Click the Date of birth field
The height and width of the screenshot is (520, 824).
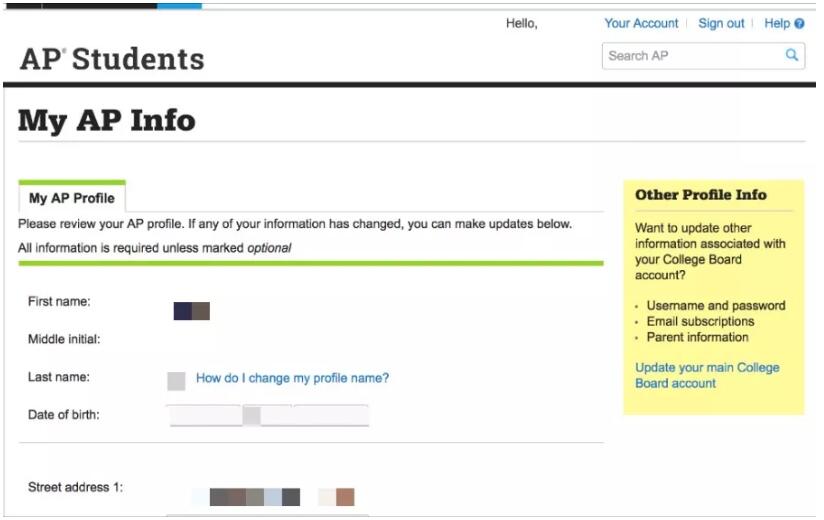[x=269, y=415]
